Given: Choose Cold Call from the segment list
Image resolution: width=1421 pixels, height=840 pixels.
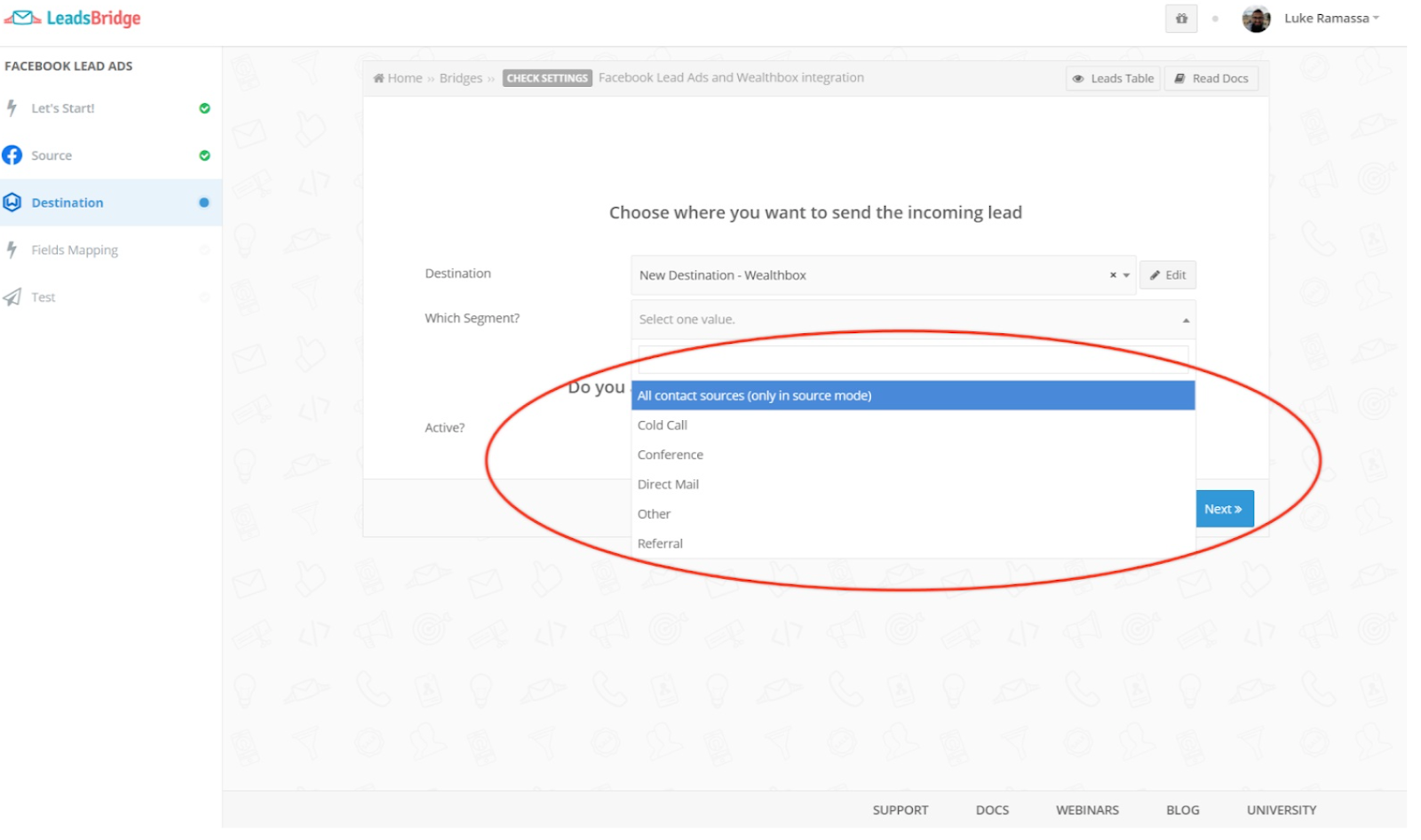Looking at the screenshot, I should 913,425.
